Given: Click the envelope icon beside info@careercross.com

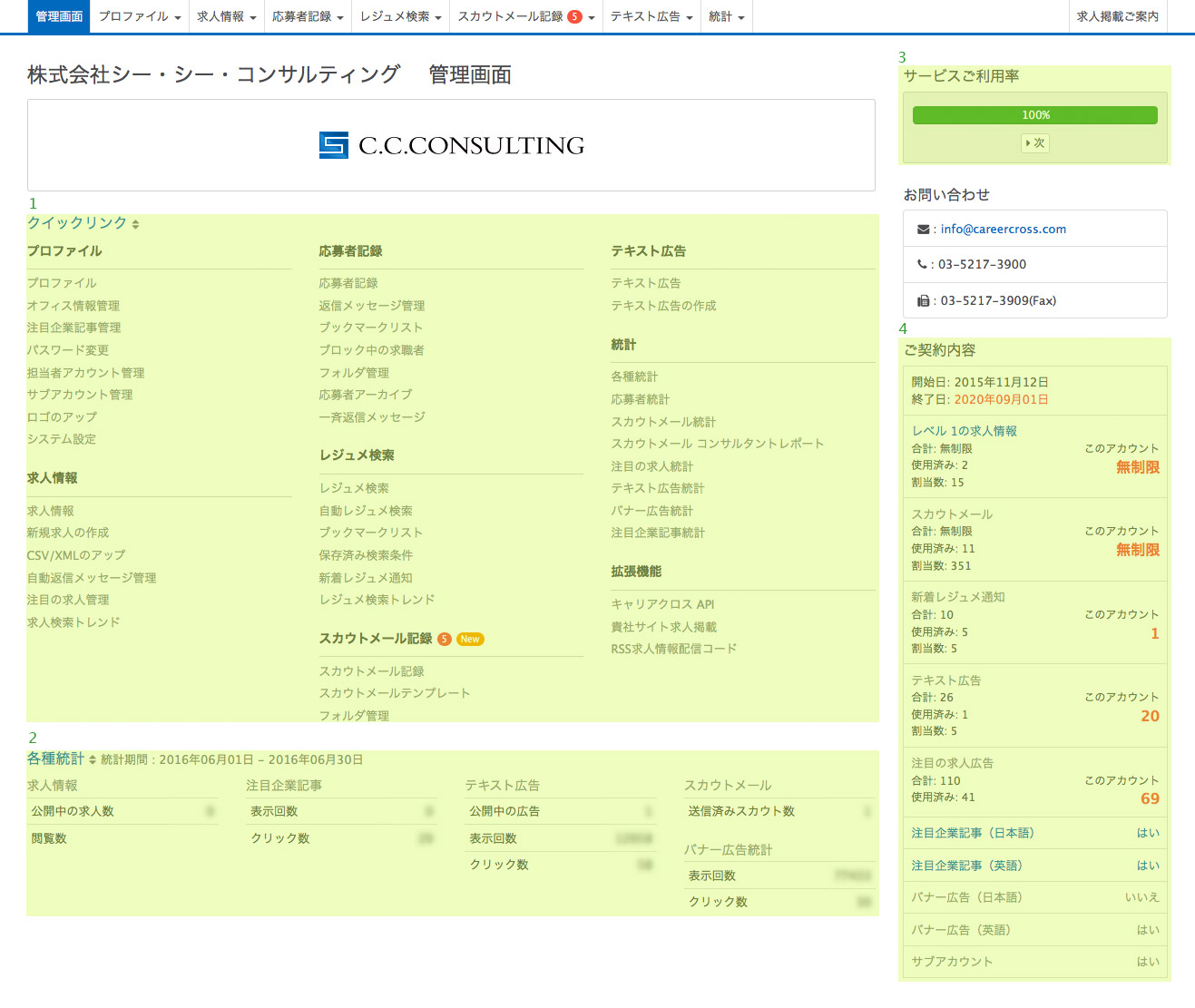Looking at the screenshot, I should [923, 230].
